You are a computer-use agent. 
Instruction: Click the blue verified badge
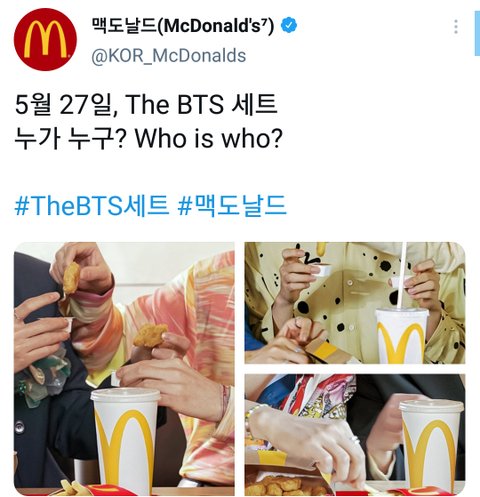tap(289, 26)
